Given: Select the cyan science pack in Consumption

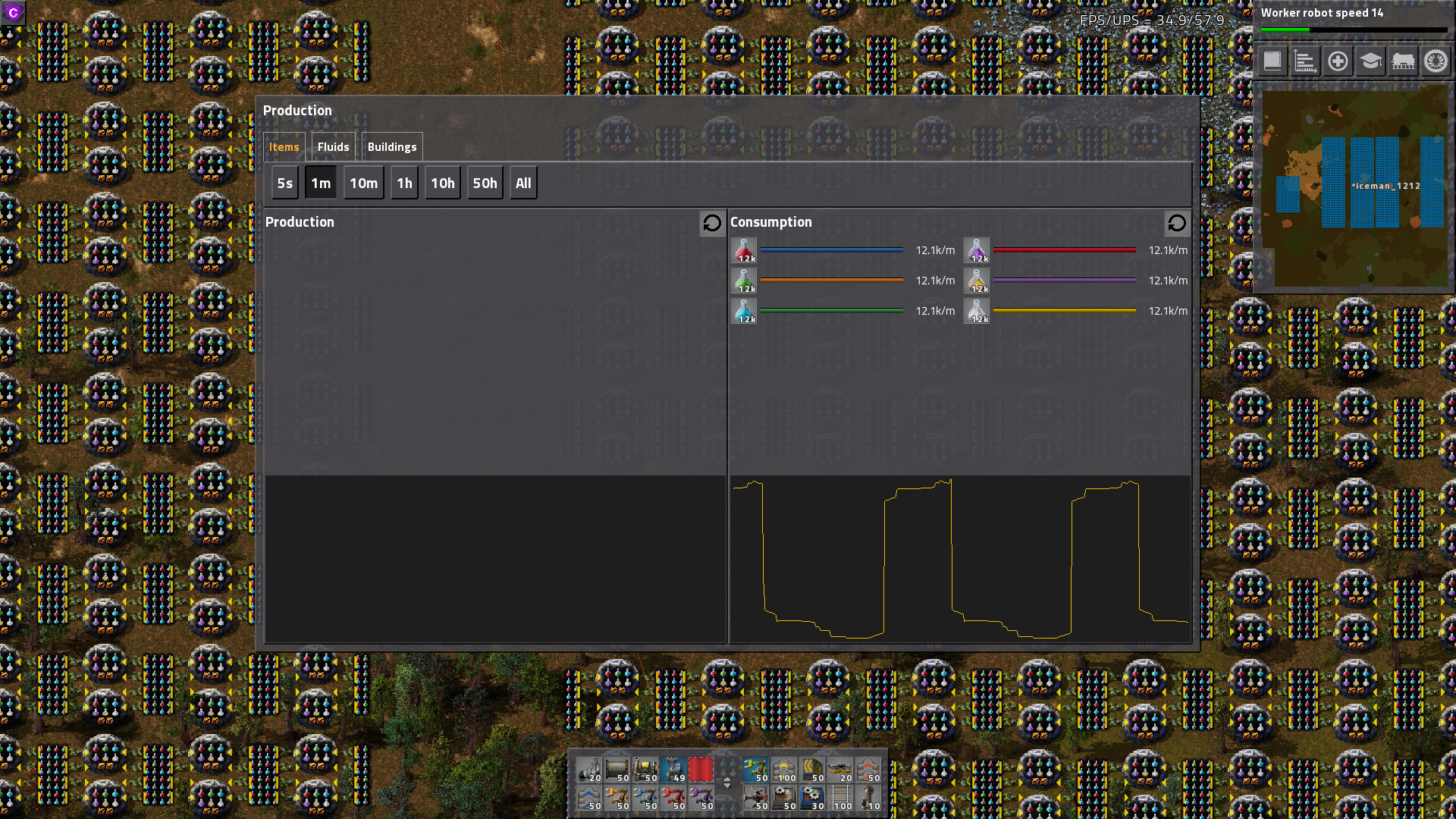Looking at the screenshot, I should pos(744,311).
